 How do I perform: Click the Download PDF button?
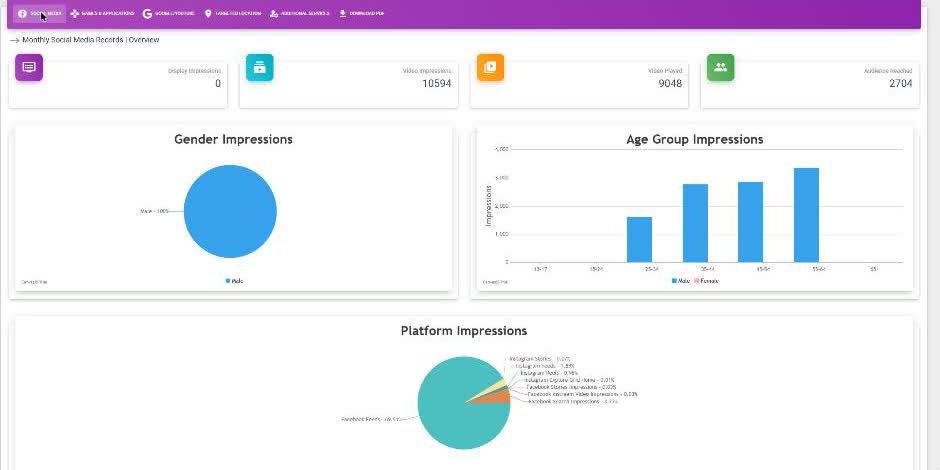(x=361, y=13)
